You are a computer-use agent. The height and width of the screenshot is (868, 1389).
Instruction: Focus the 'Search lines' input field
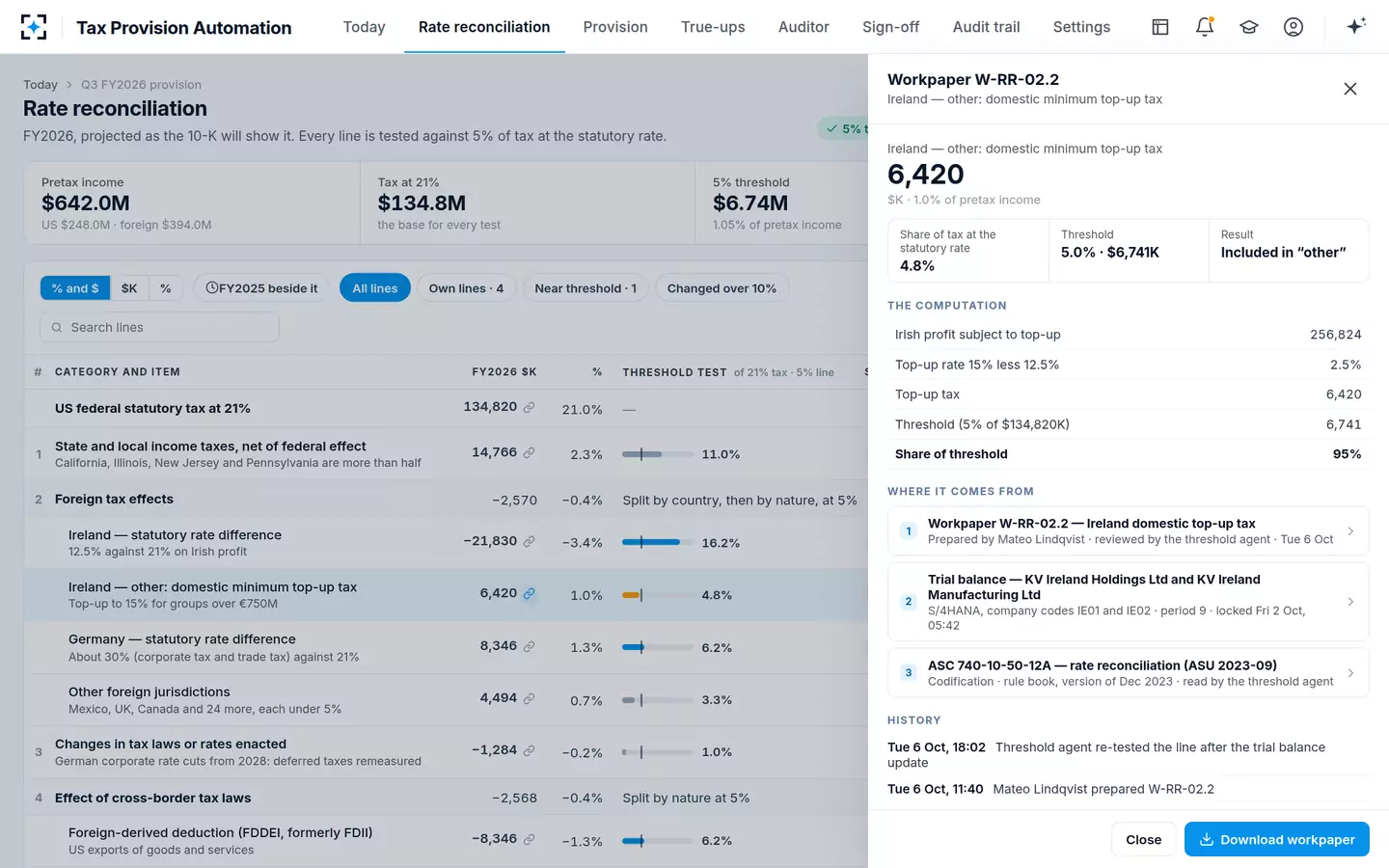[x=159, y=327]
